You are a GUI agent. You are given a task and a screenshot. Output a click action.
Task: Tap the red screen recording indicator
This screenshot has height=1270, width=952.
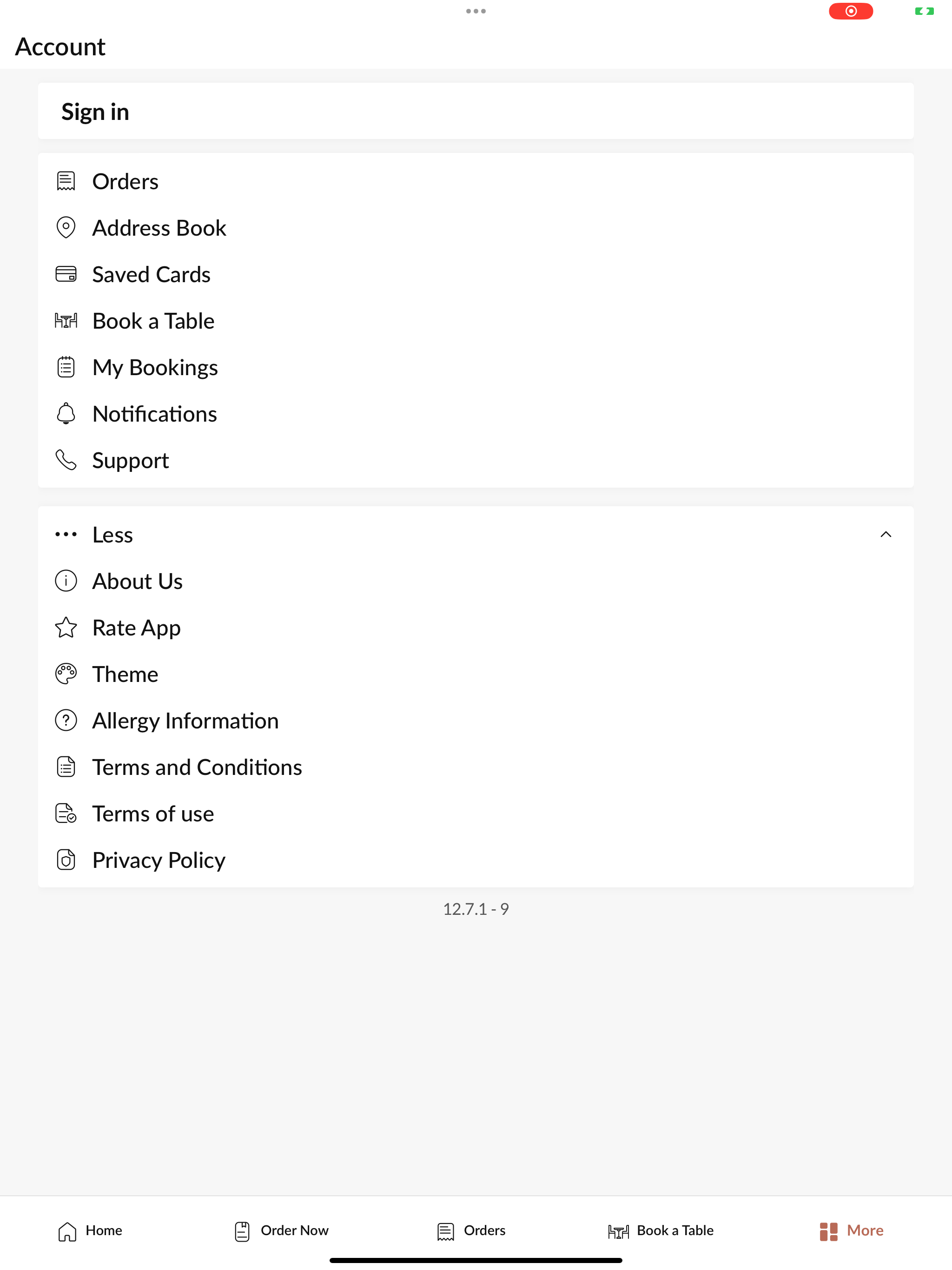pos(851,11)
